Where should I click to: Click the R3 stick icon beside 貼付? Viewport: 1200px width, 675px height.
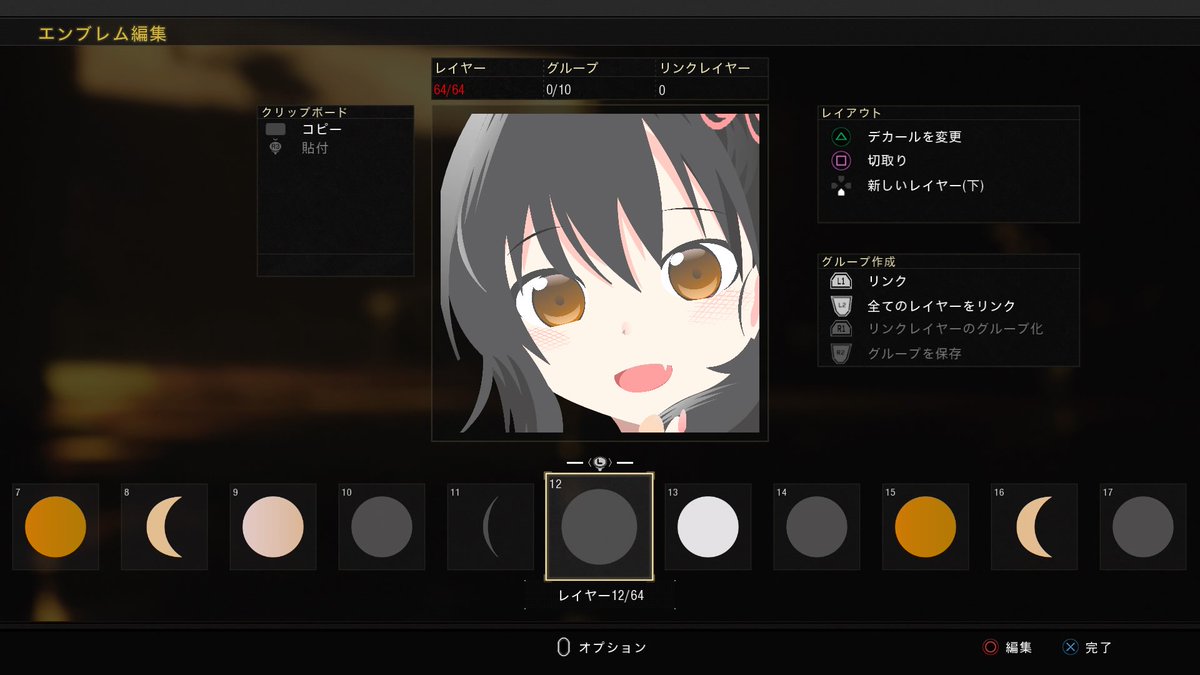point(276,148)
